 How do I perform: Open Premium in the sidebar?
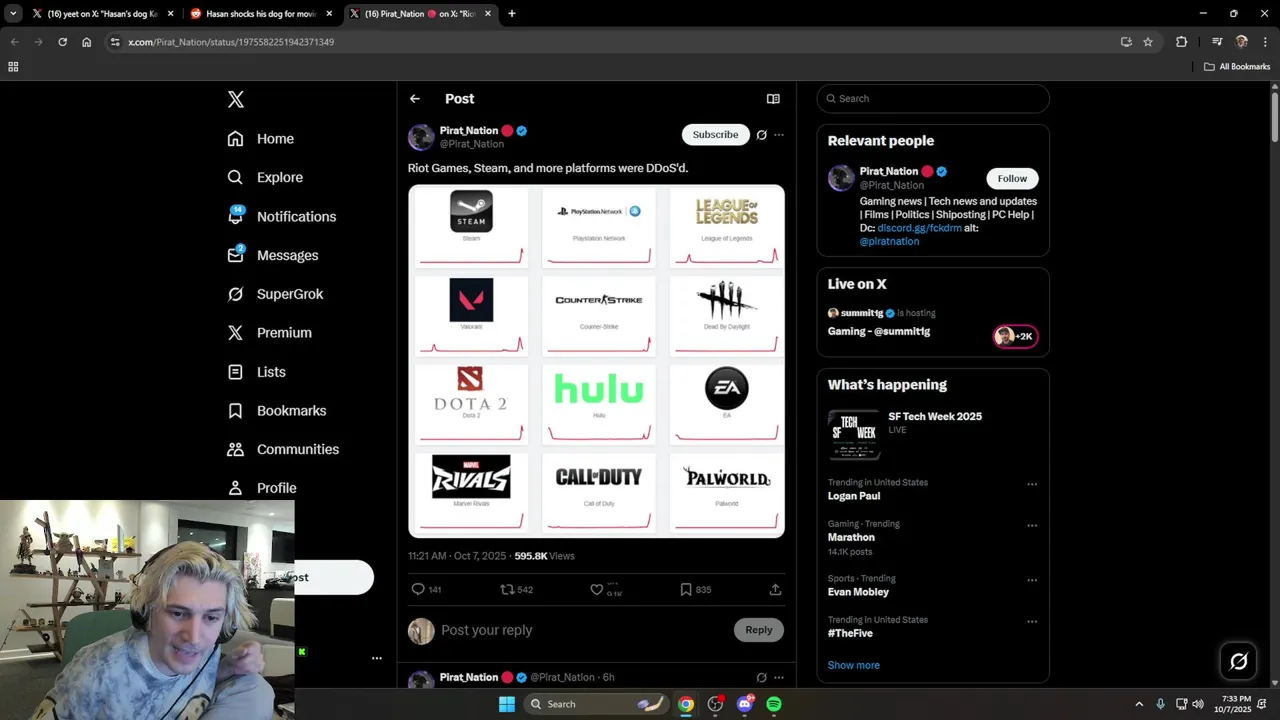tap(270, 333)
